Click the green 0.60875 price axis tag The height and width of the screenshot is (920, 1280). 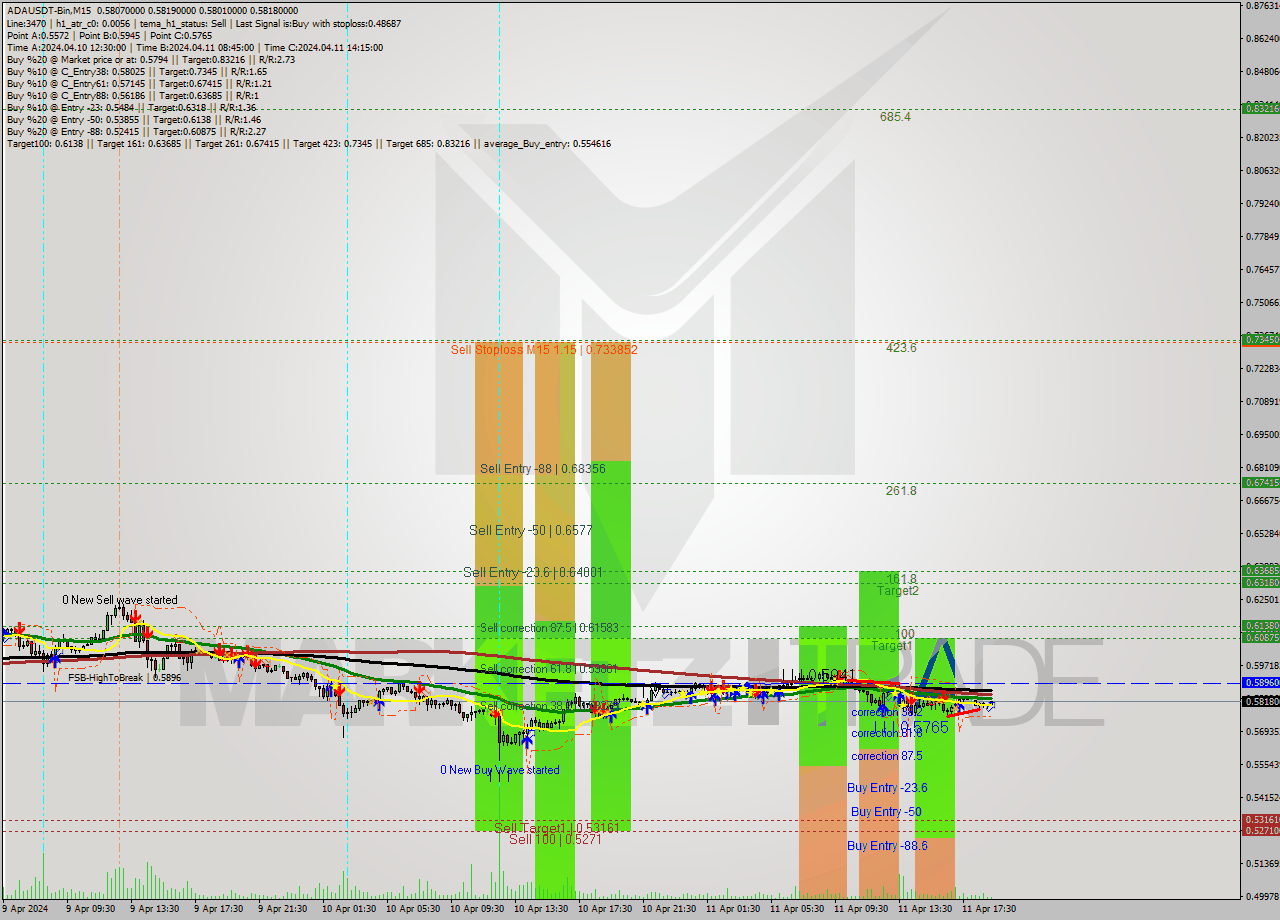(1260, 637)
